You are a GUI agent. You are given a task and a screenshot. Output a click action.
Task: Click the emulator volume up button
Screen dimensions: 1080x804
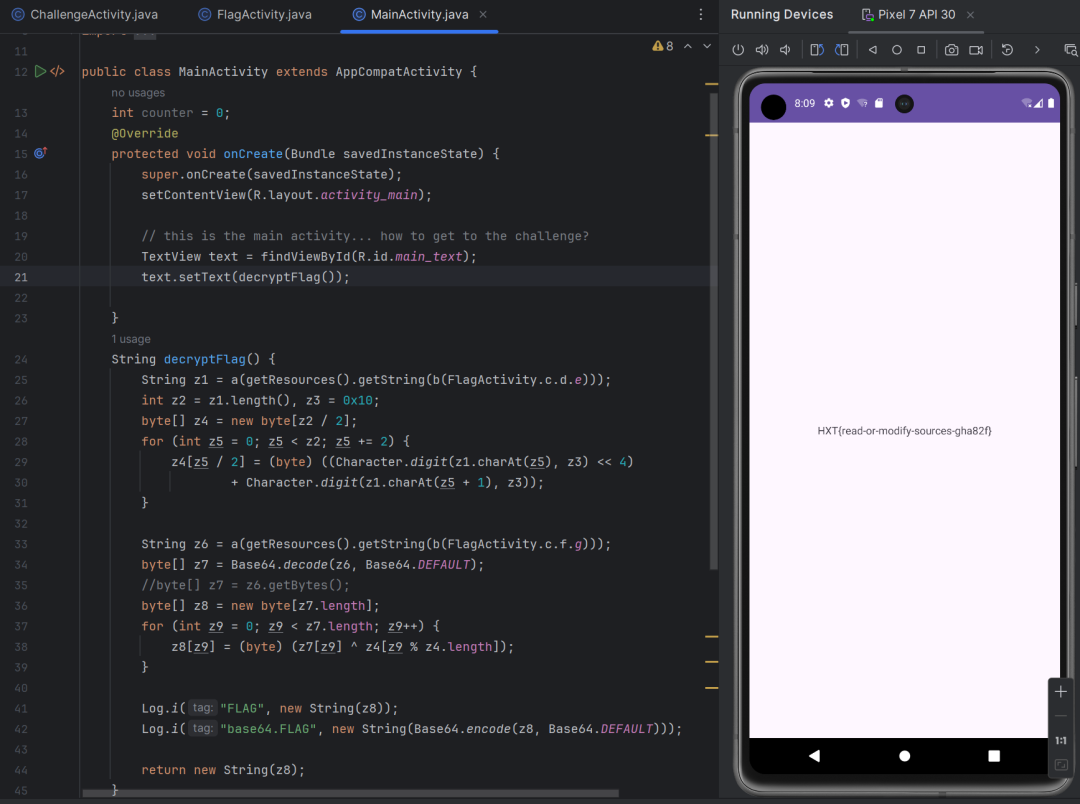click(762, 50)
